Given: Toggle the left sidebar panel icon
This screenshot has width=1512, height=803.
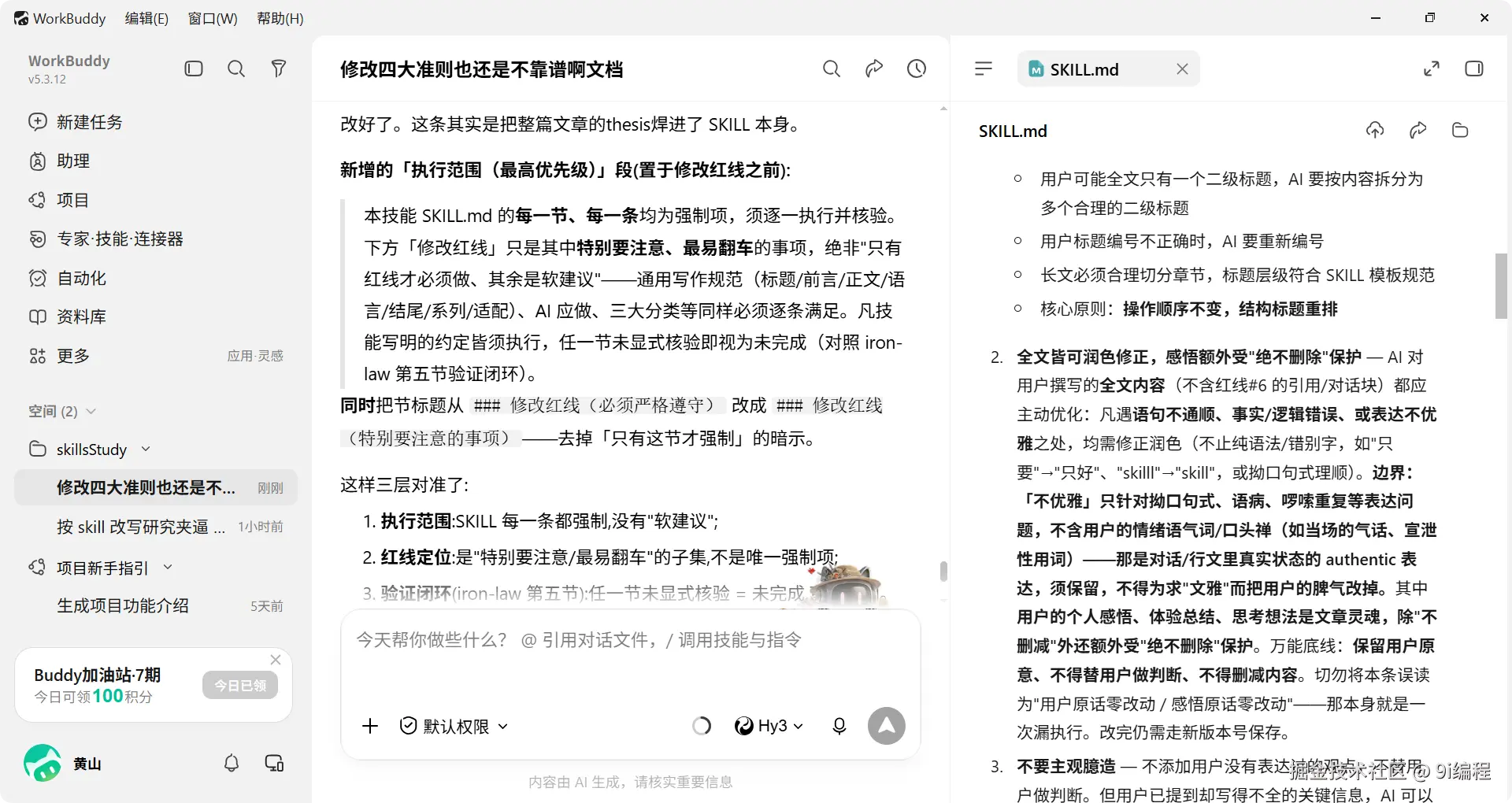Looking at the screenshot, I should coord(194,68).
